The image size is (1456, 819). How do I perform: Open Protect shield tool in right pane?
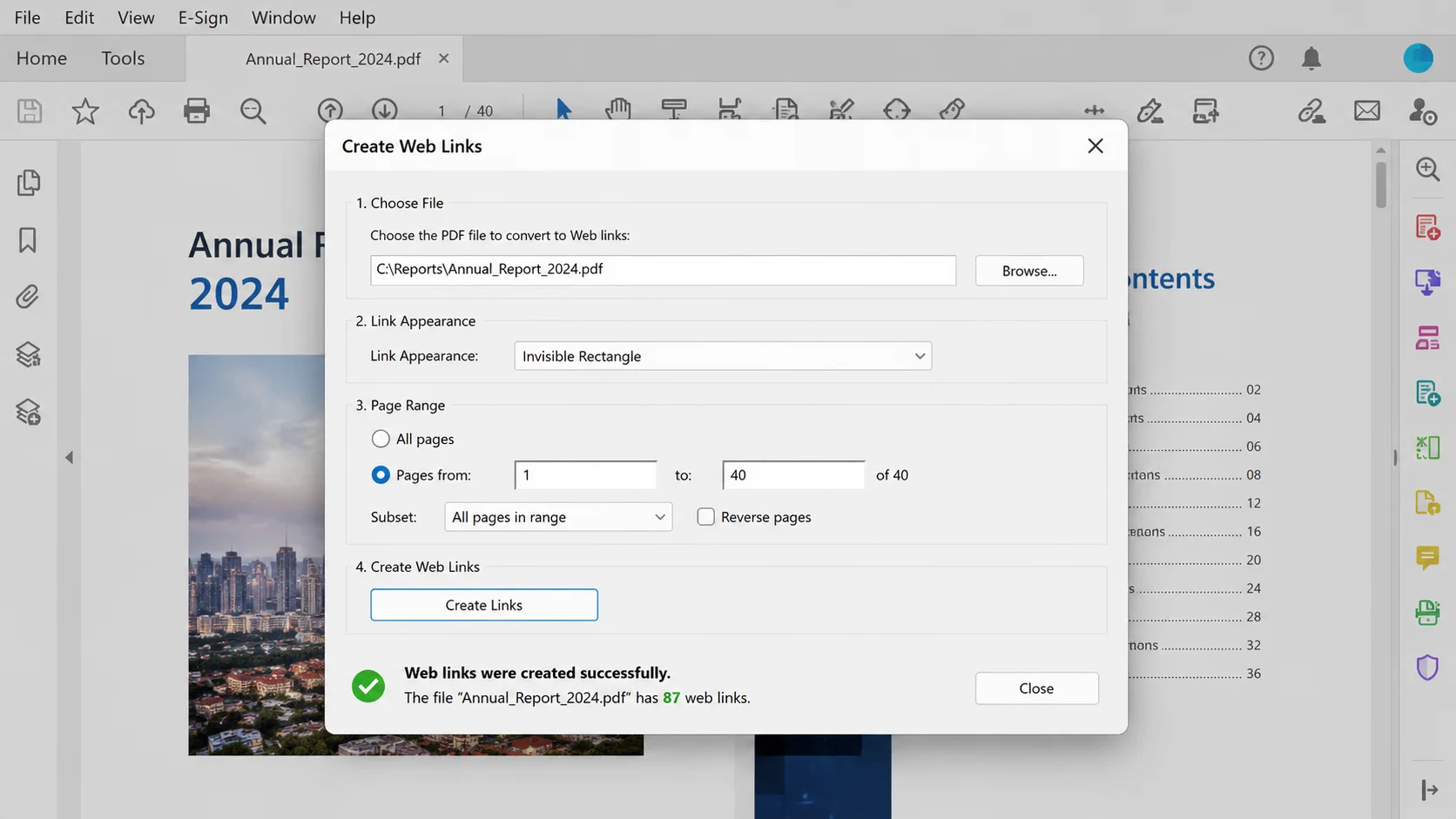pyautogui.click(x=1427, y=668)
